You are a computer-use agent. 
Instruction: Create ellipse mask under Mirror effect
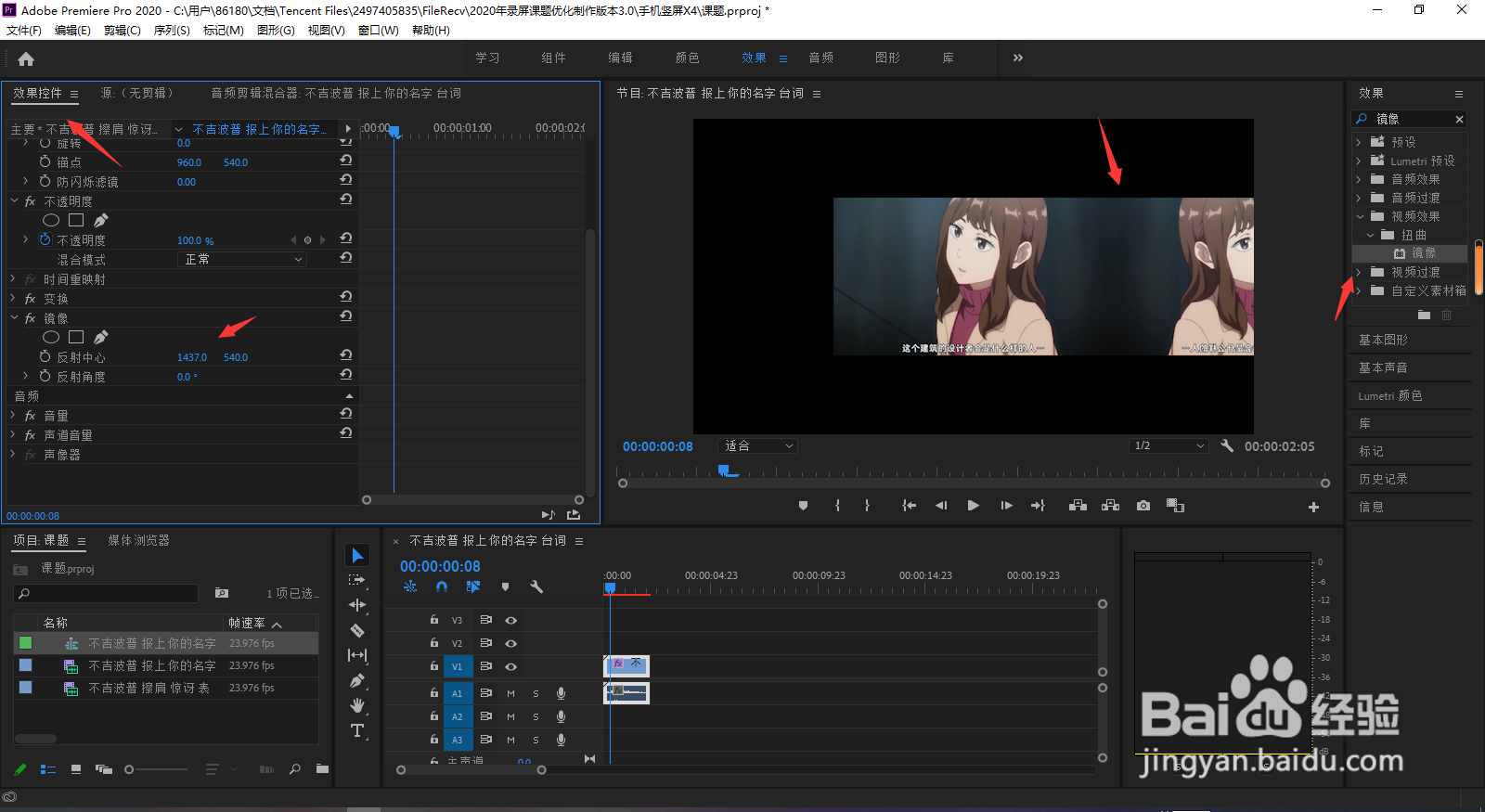pos(51,337)
